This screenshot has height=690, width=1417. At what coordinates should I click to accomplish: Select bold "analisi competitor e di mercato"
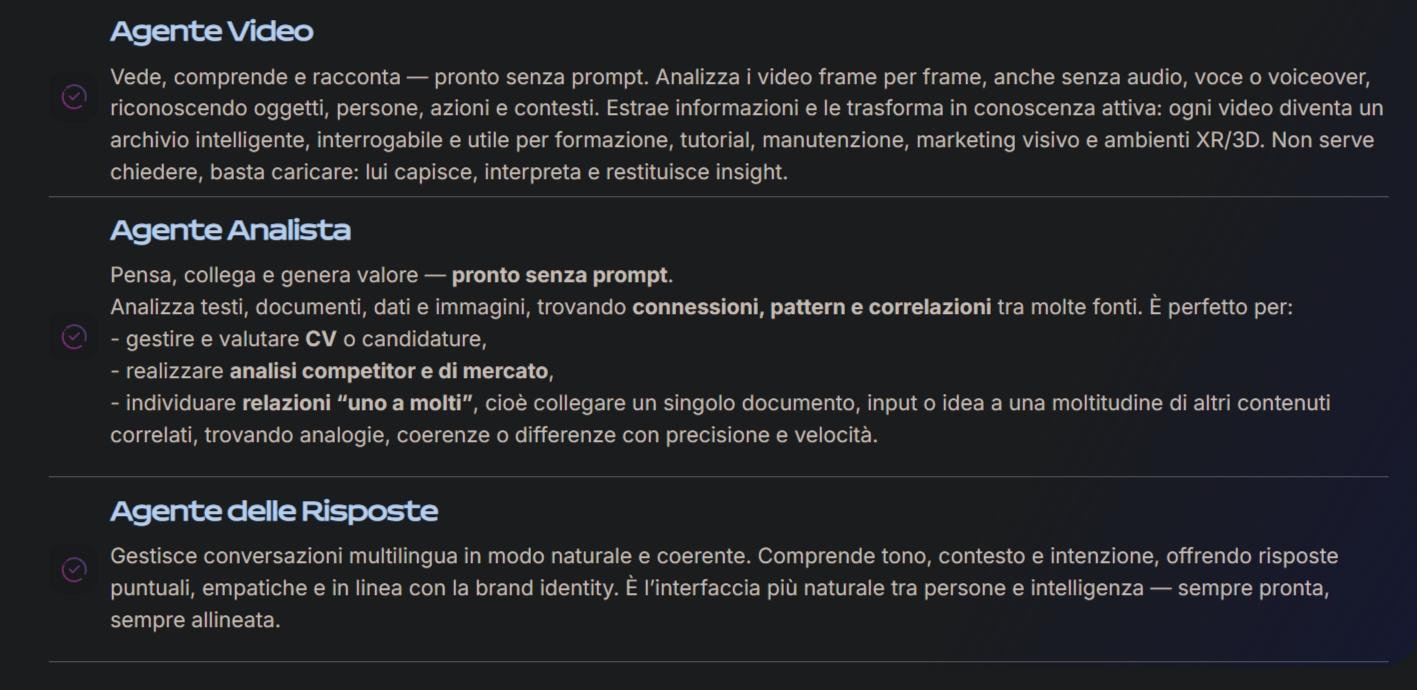pyautogui.click(x=389, y=371)
